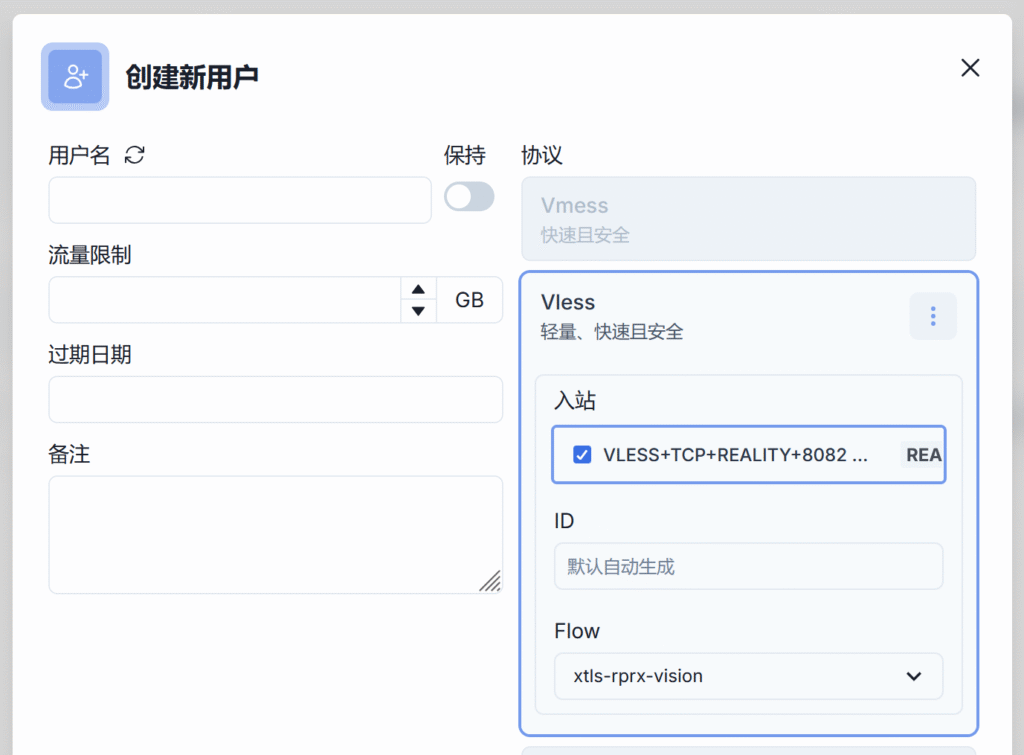This screenshot has height=755, width=1024.
Task: Click the resize handle of 备注 textarea
Action: pyautogui.click(x=490, y=581)
